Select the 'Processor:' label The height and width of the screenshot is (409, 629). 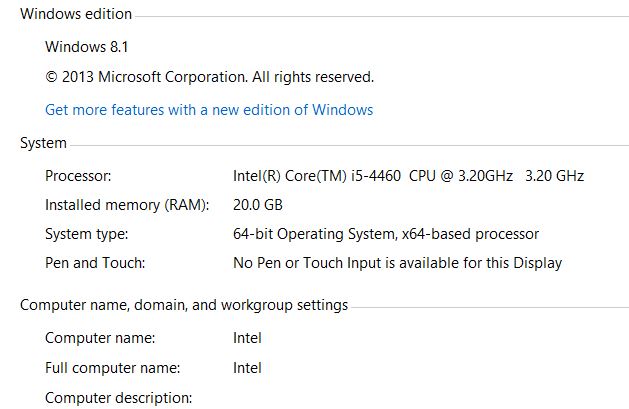(78, 176)
